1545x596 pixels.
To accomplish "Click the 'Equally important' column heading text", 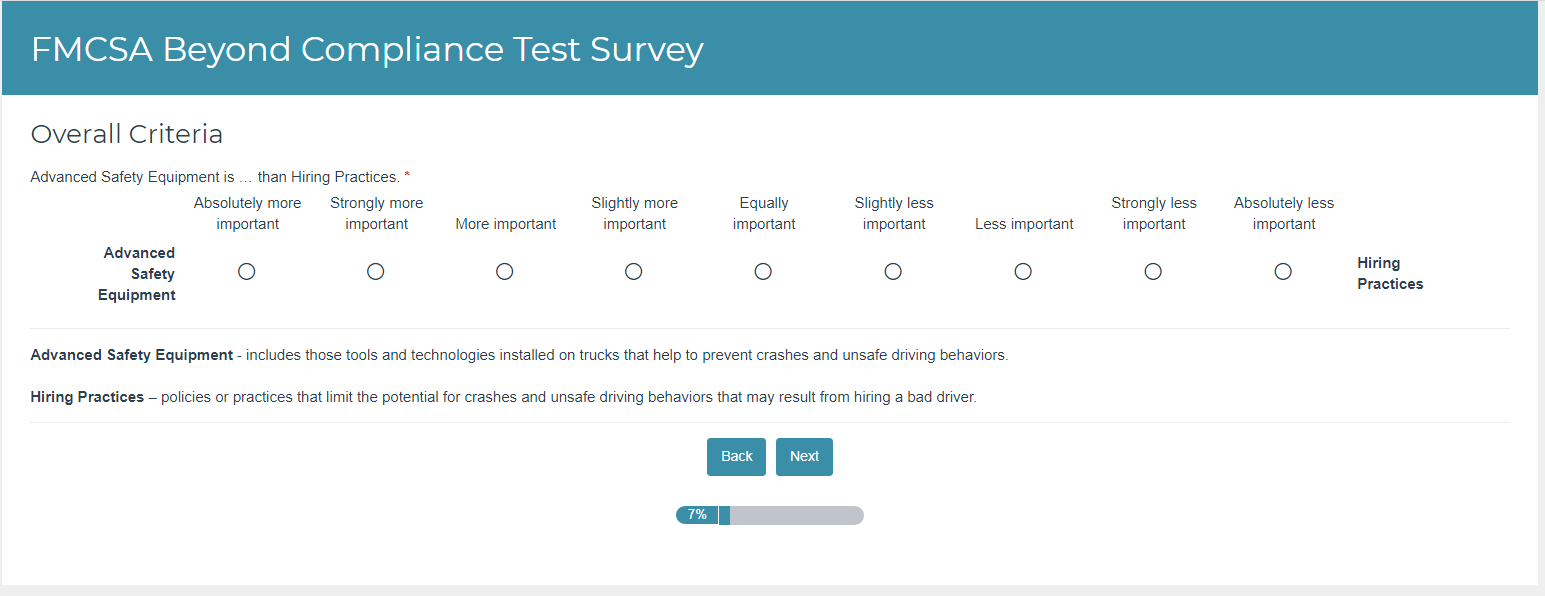I will coord(764,214).
